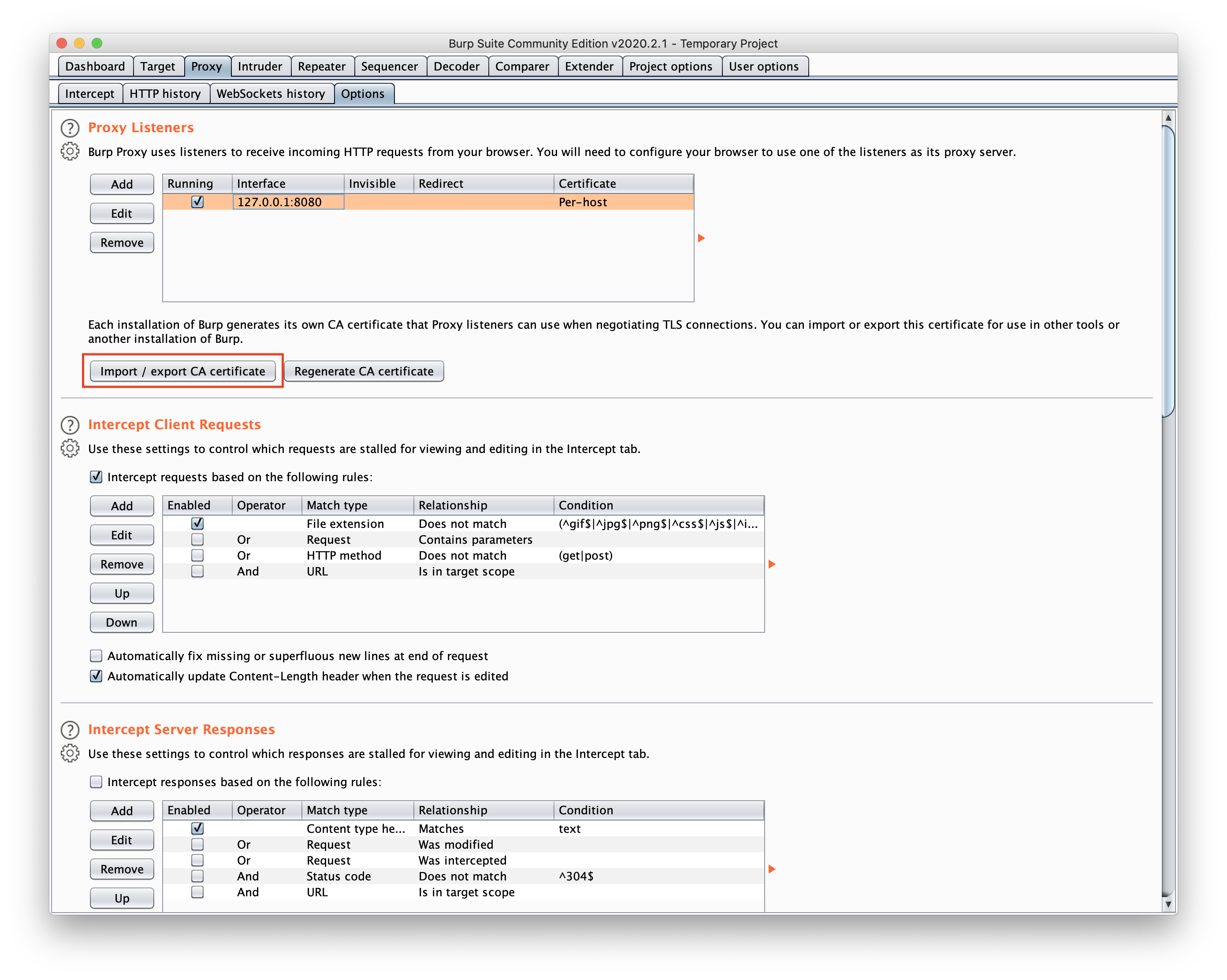Move server response rule Up

(122, 898)
